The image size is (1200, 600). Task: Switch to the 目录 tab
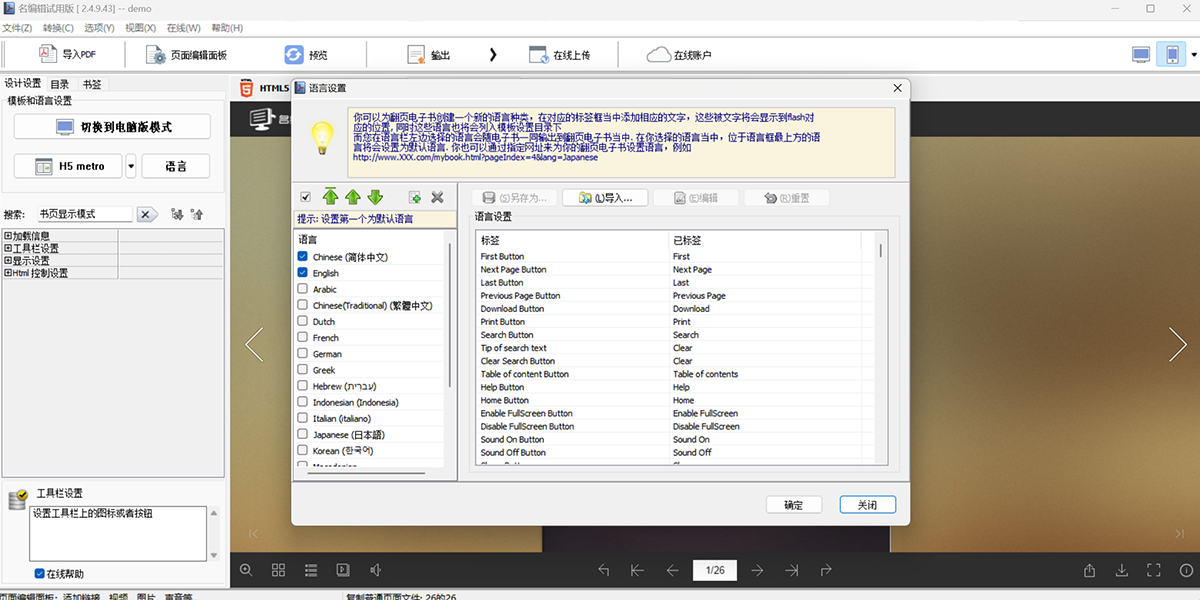(x=60, y=85)
